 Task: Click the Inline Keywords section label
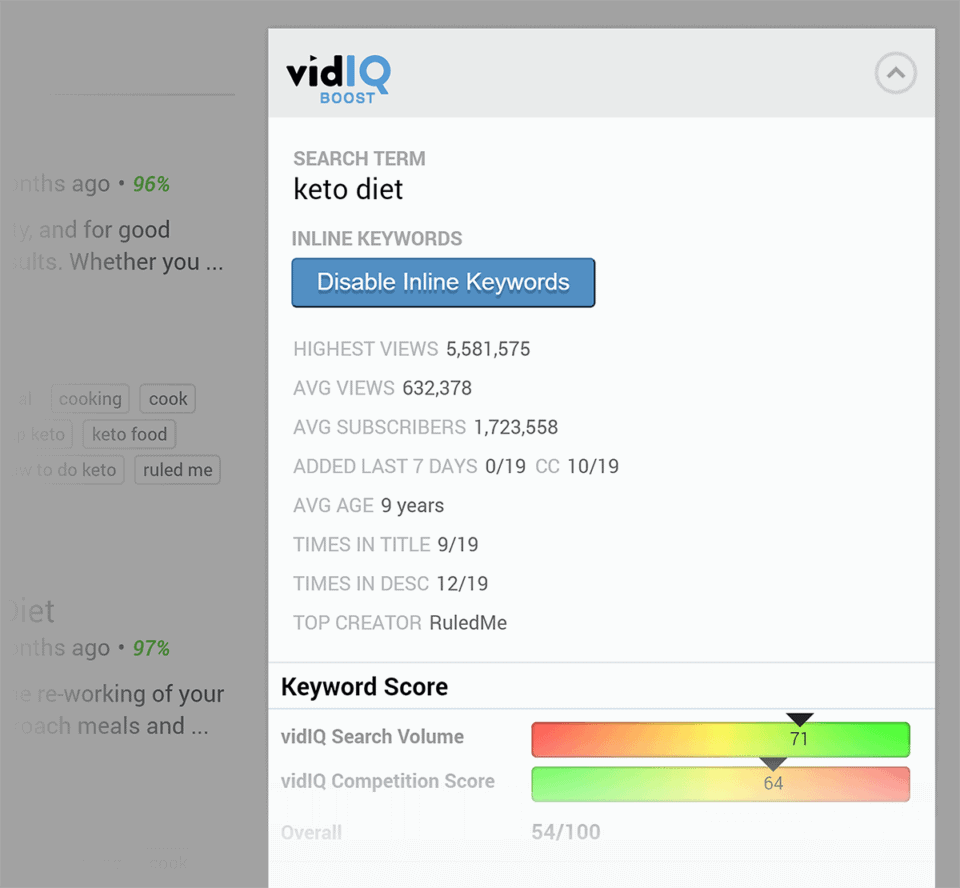(377, 238)
